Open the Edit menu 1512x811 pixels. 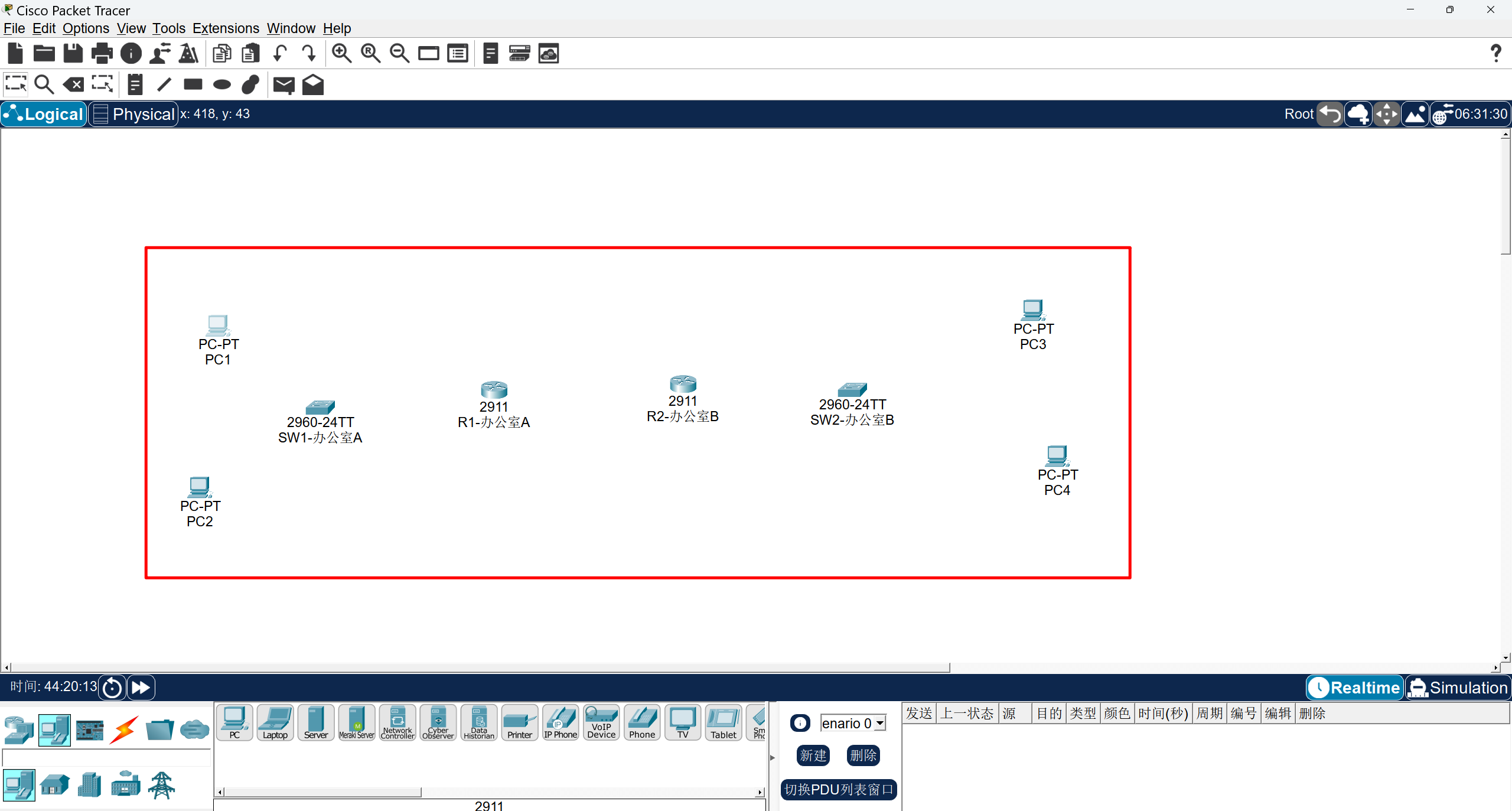(44, 28)
